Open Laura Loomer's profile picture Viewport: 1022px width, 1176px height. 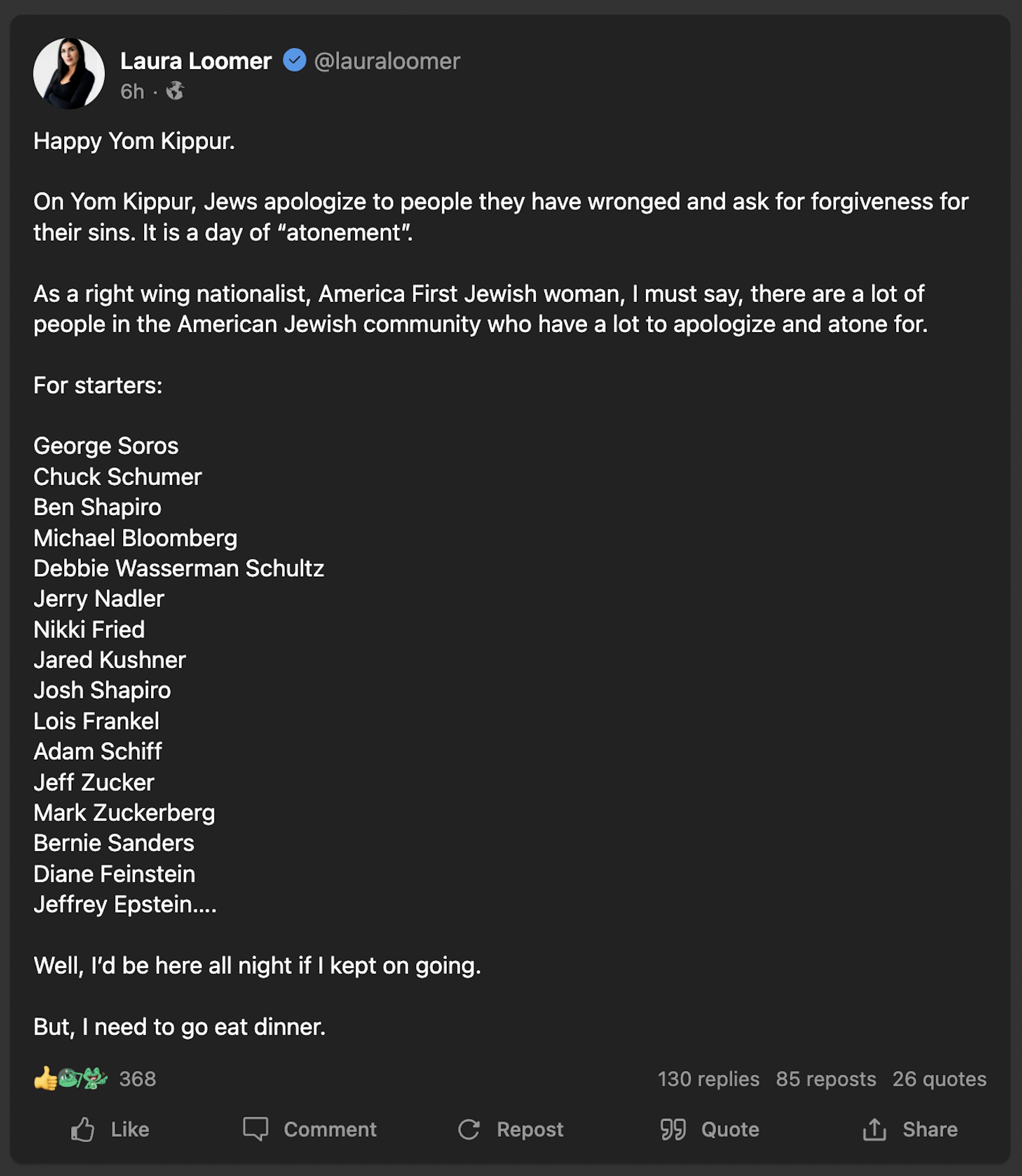pyautogui.click(x=69, y=73)
